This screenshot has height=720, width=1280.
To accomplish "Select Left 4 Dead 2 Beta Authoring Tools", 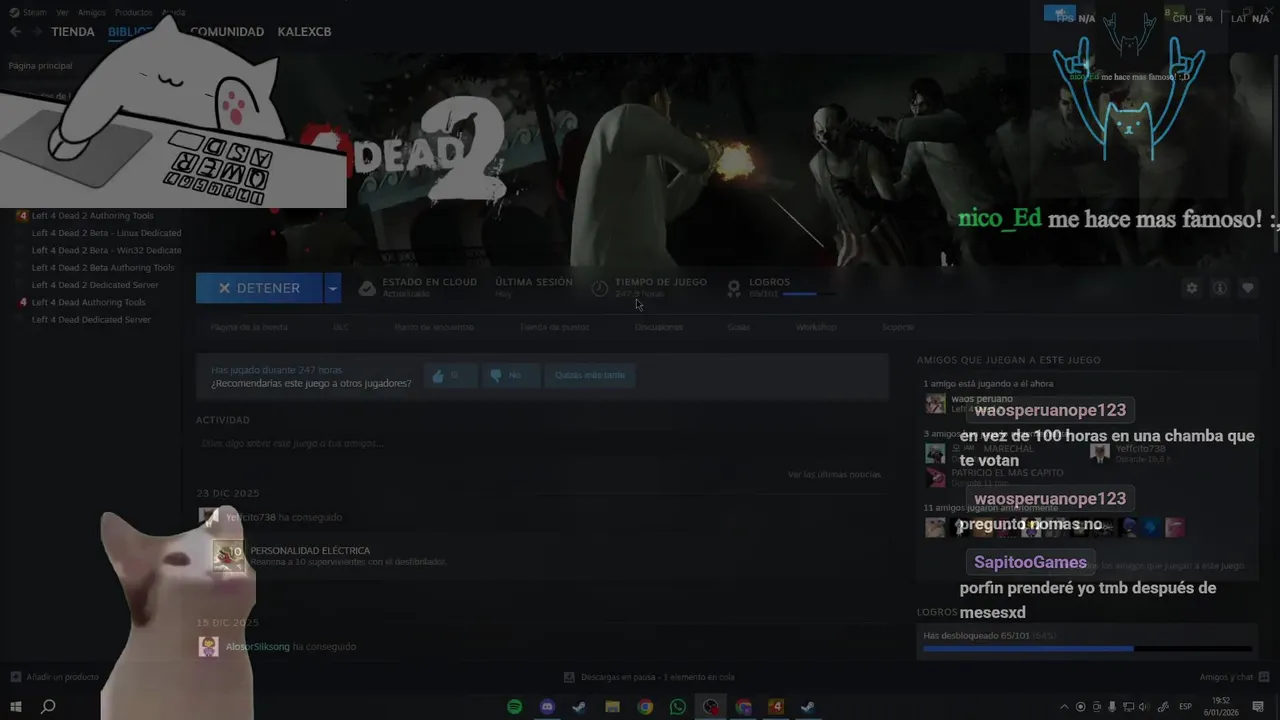I will point(103,268).
